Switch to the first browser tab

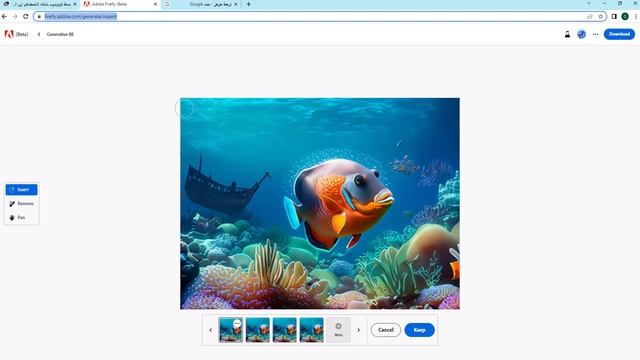tap(40, 4)
